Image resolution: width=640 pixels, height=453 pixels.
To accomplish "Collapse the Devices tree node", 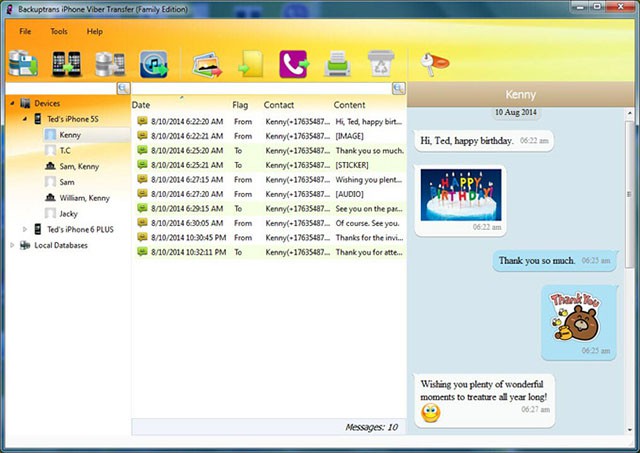I will [x=11, y=103].
